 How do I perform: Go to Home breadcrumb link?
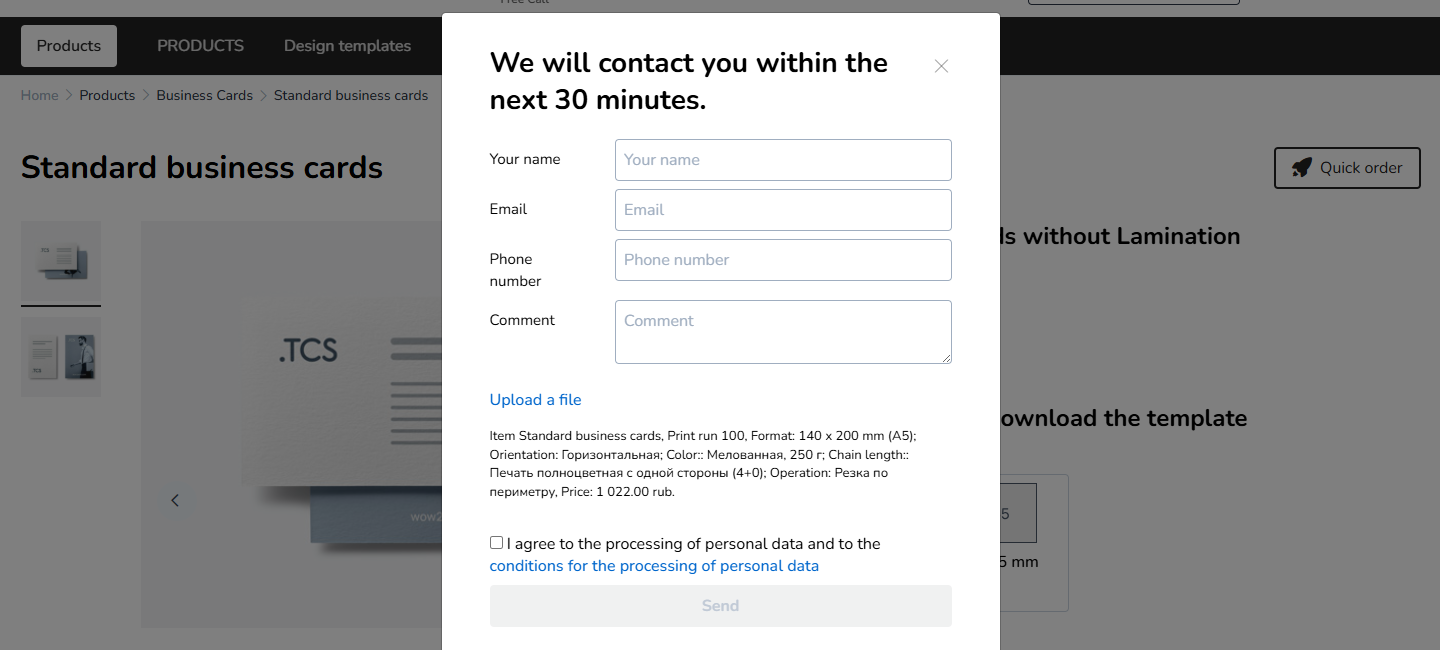pos(40,96)
